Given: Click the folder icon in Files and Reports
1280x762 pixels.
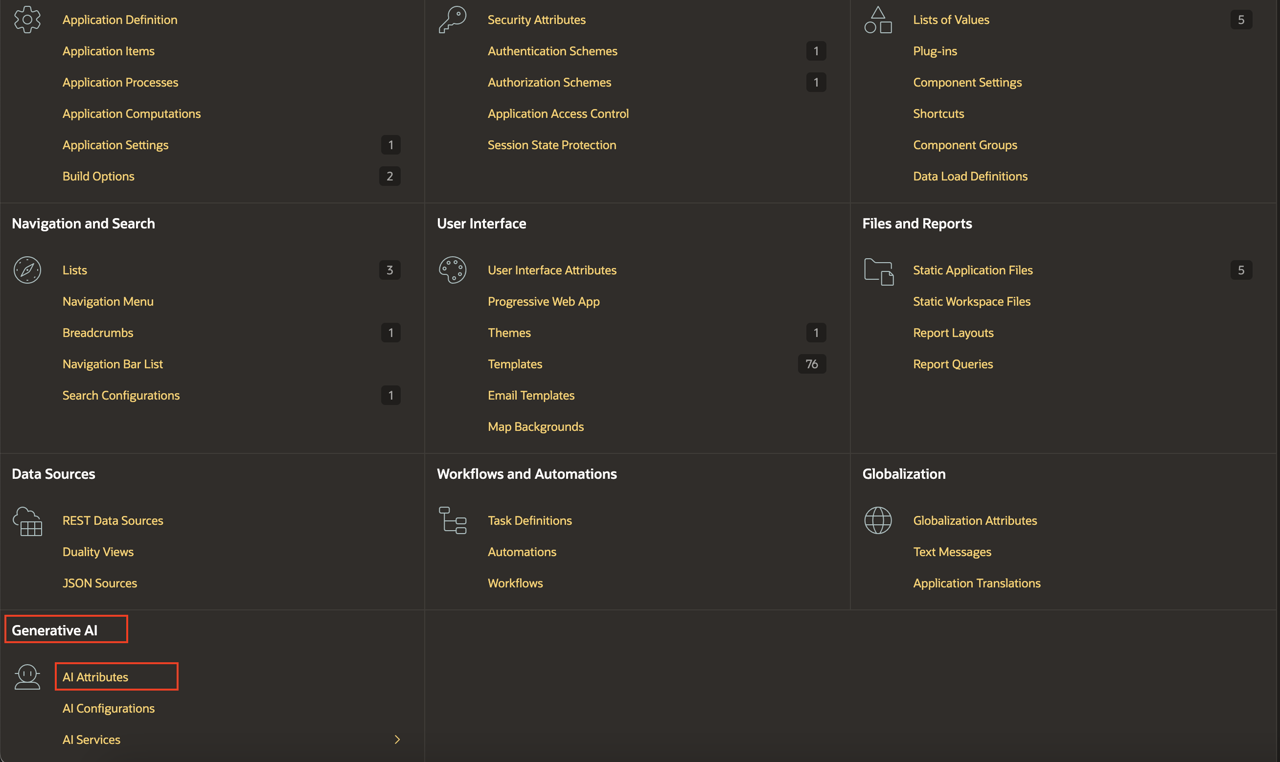Looking at the screenshot, I should pos(878,271).
